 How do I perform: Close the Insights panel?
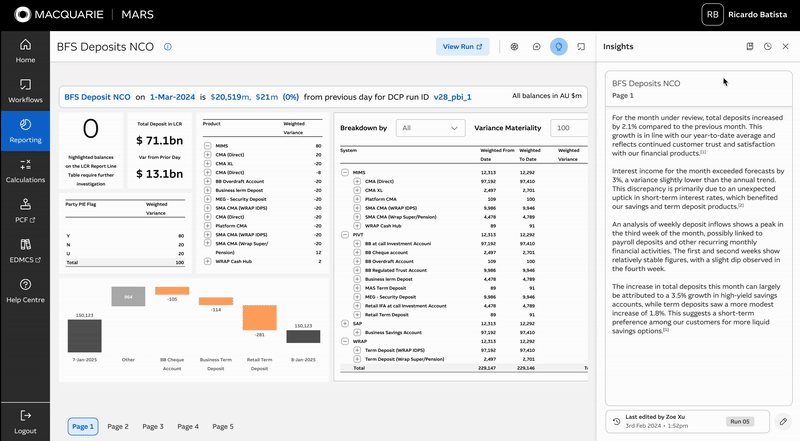point(785,46)
